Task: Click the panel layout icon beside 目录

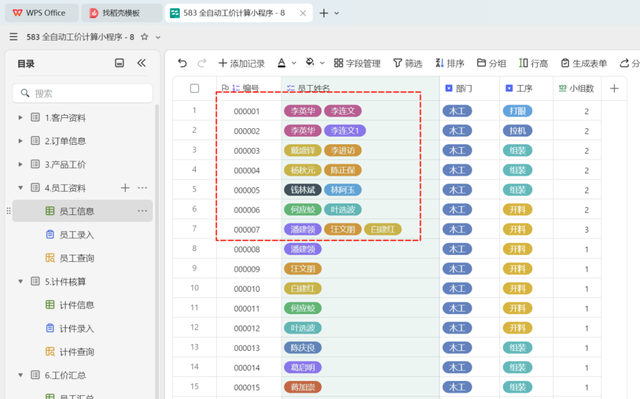Action: pyautogui.click(x=119, y=63)
